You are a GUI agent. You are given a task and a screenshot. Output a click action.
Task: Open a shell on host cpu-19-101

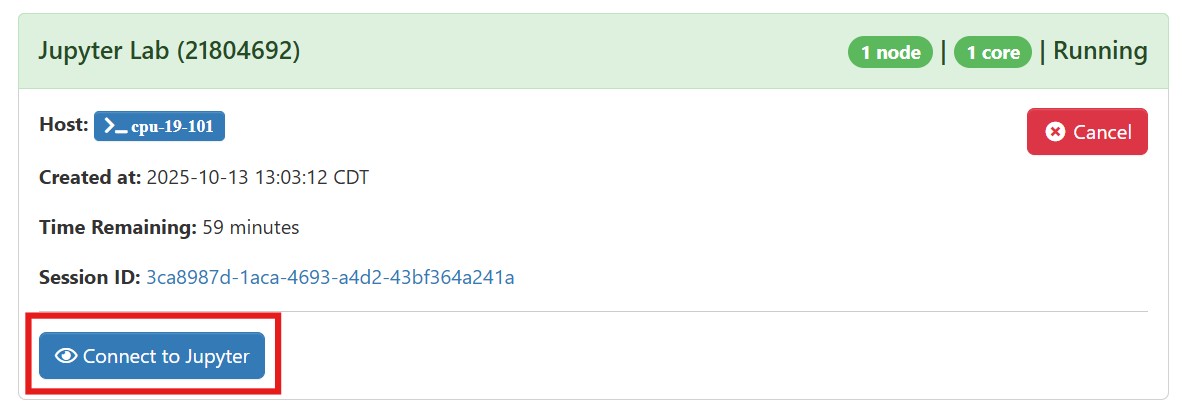tap(160, 127)
